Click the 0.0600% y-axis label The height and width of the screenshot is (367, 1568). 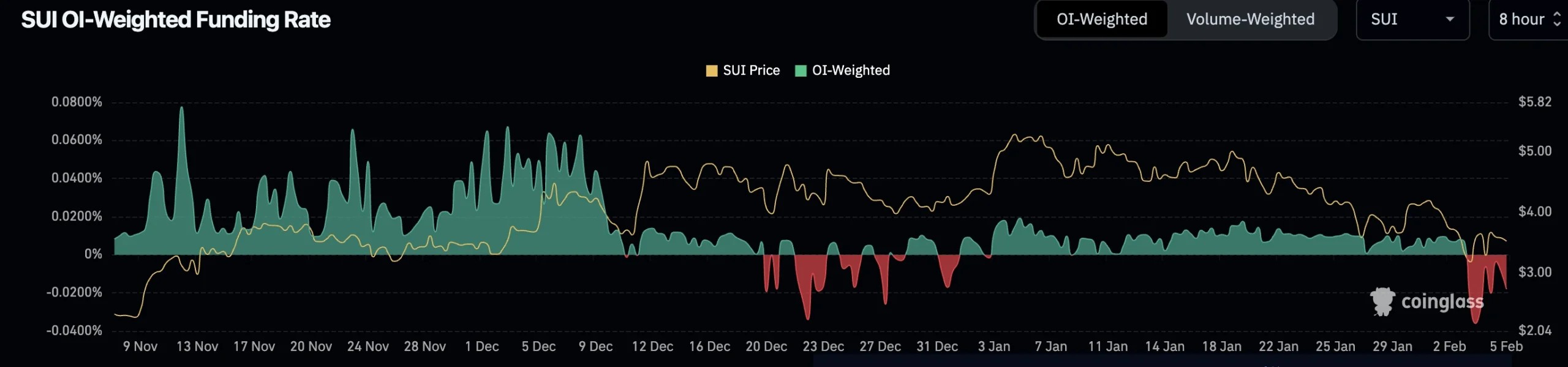(x=77, y=140)
